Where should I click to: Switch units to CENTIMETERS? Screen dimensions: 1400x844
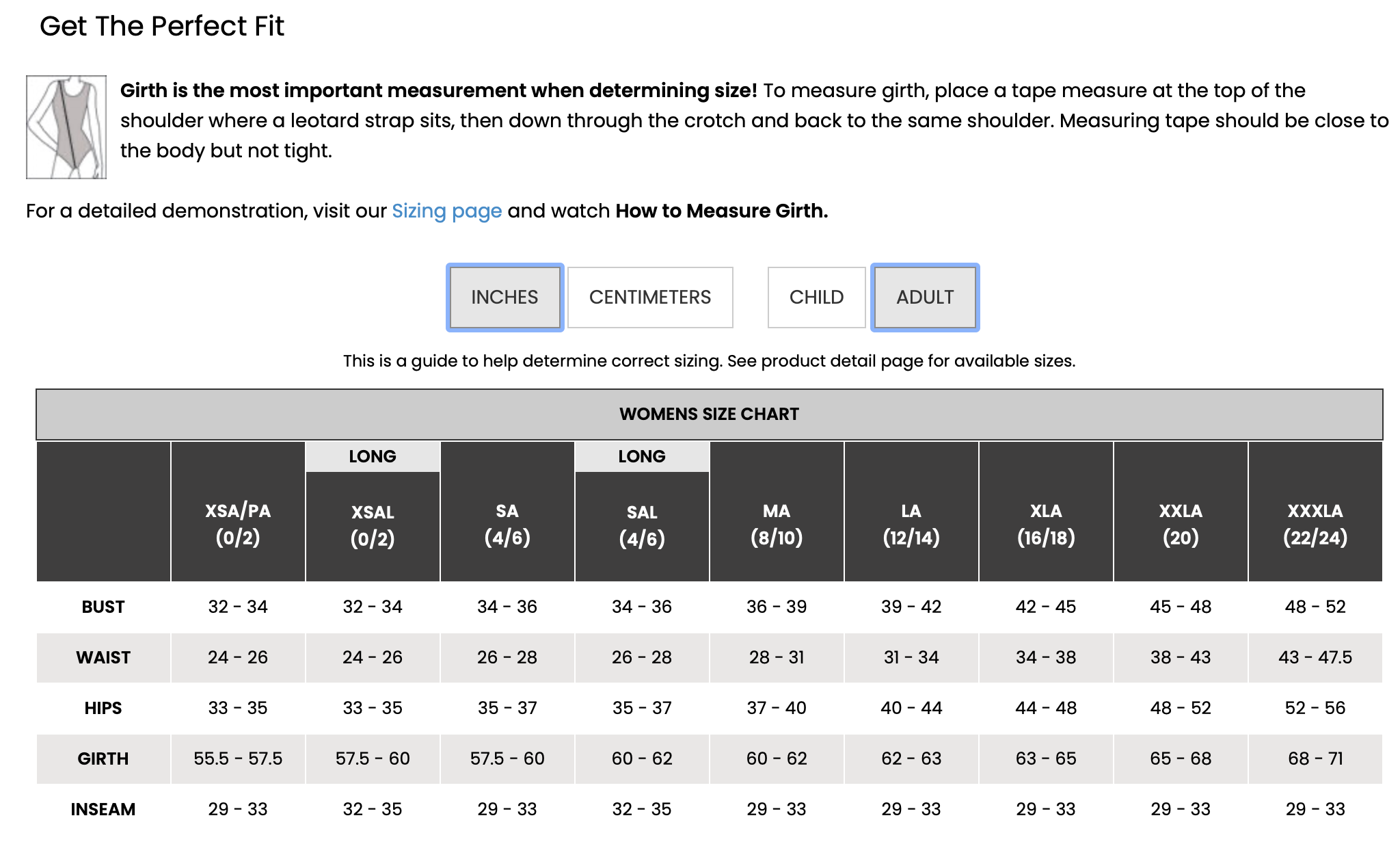point(650,298)
